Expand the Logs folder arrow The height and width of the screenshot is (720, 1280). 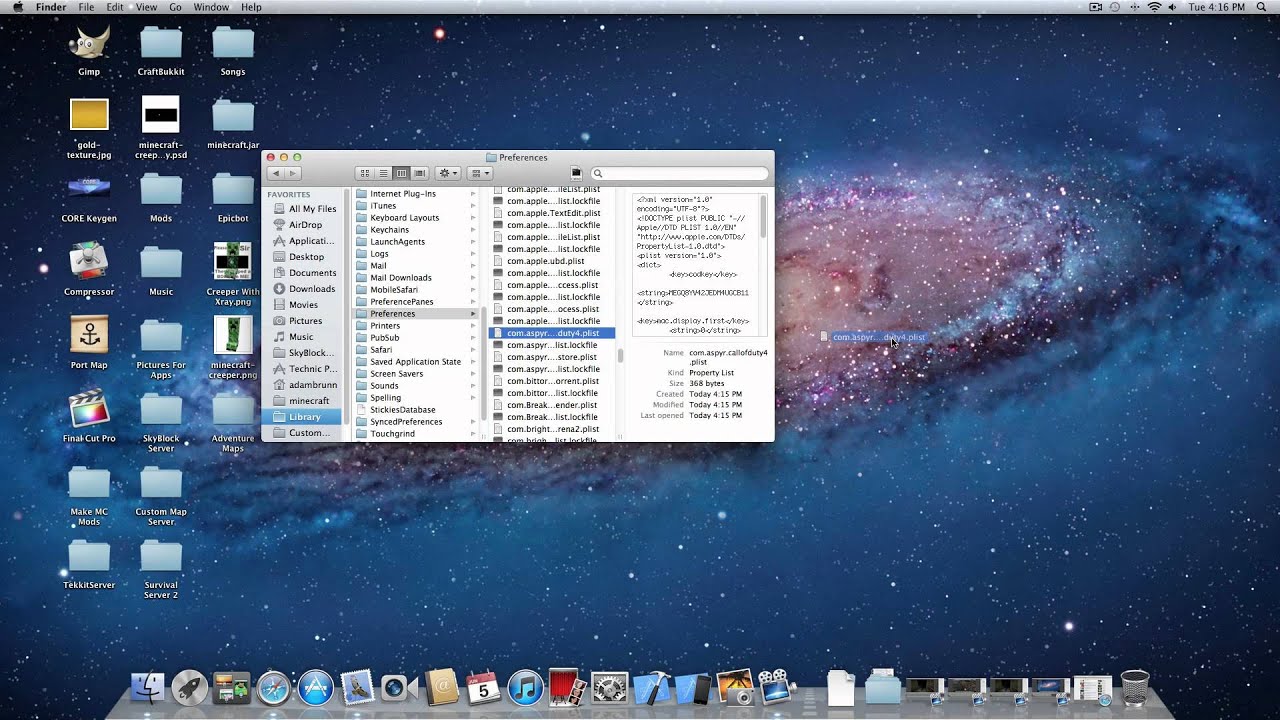click(473, 254)
